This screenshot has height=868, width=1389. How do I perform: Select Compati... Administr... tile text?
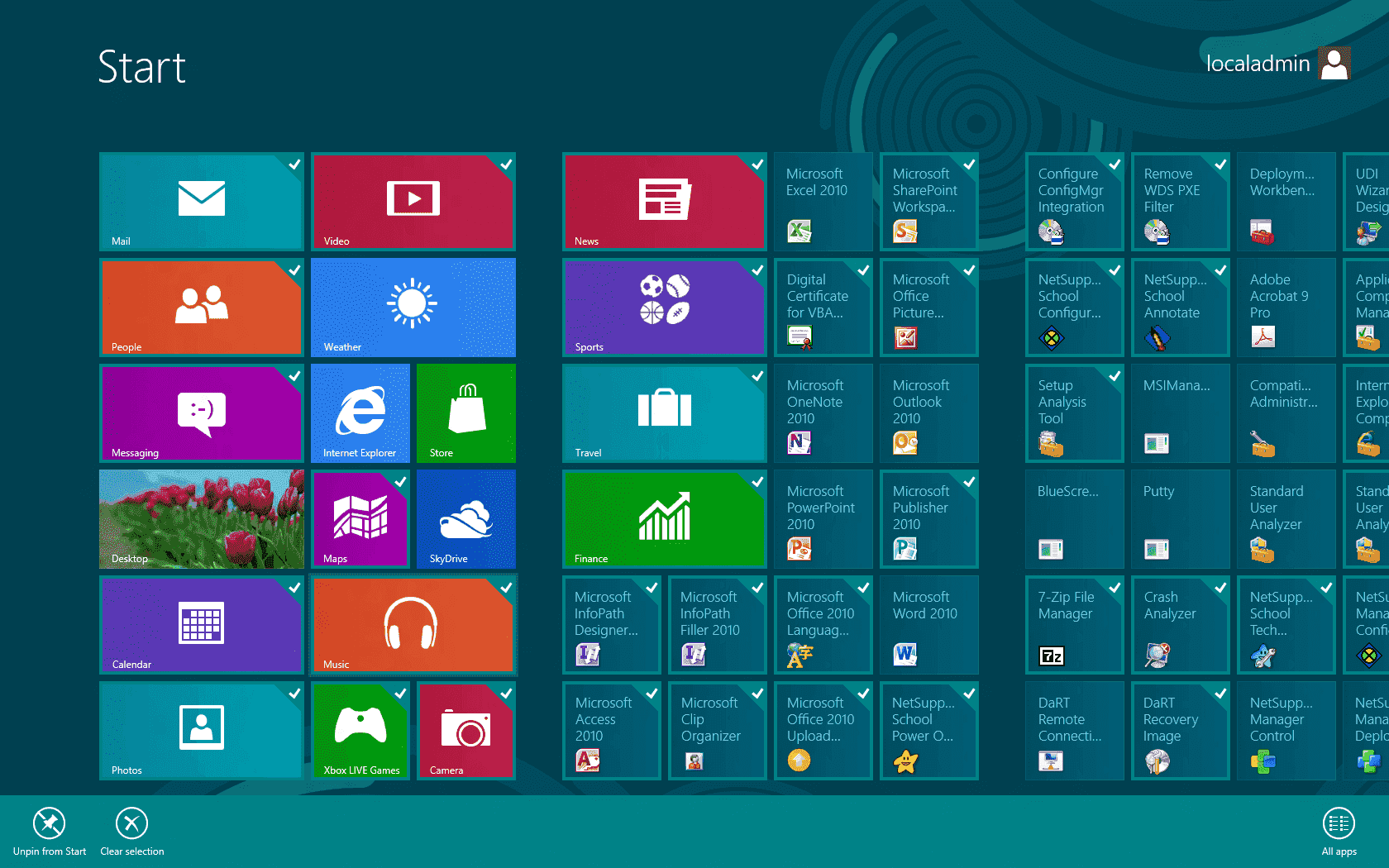[1283, 393]
